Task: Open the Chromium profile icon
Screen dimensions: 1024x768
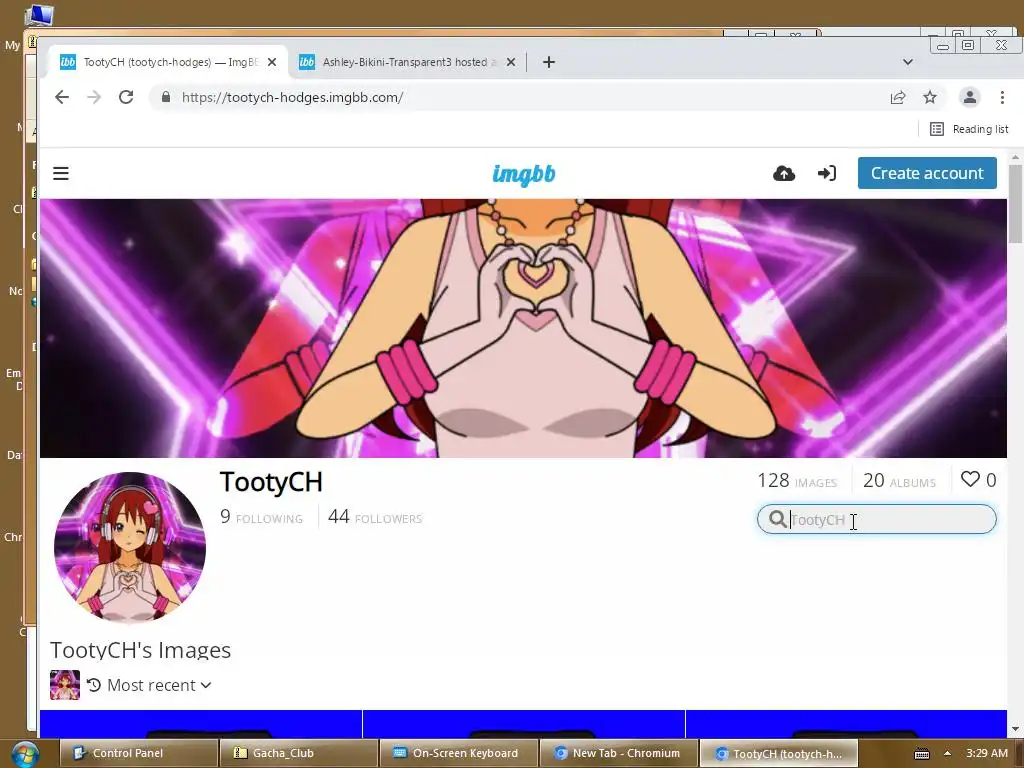Action: coord(969,97)
